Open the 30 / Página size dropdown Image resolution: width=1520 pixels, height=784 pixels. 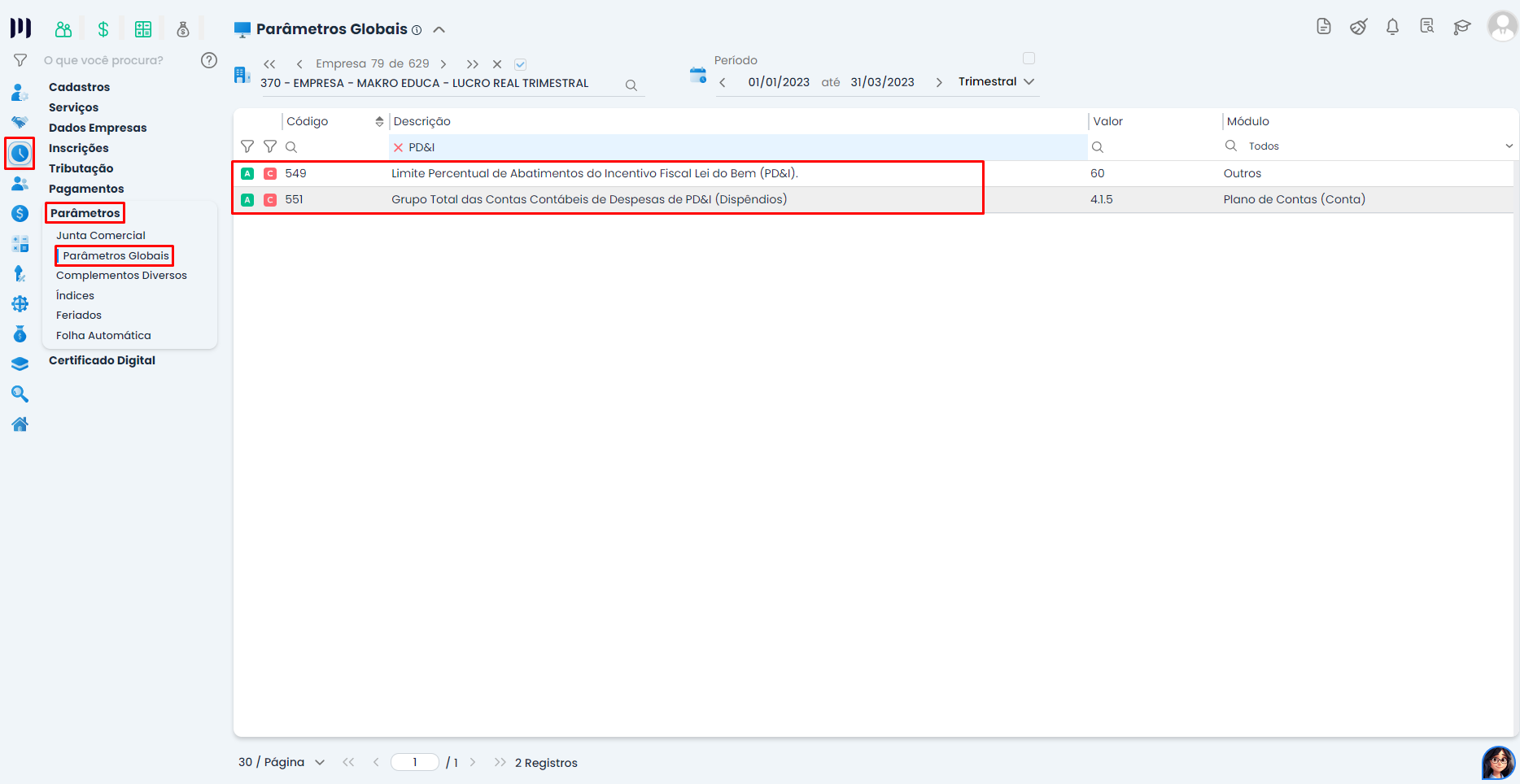click(282, 762)
